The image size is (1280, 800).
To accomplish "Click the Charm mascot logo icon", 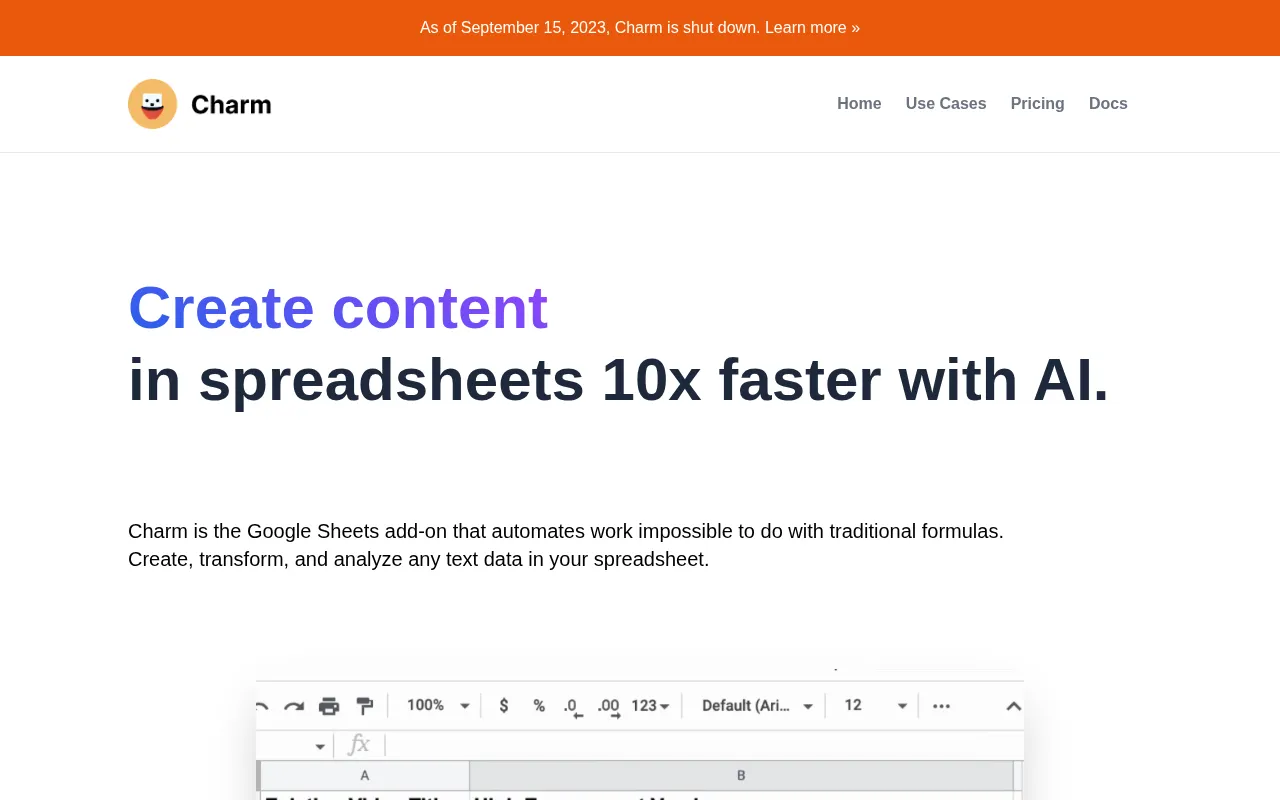I will pyautogui.click(x=152, y=104).
